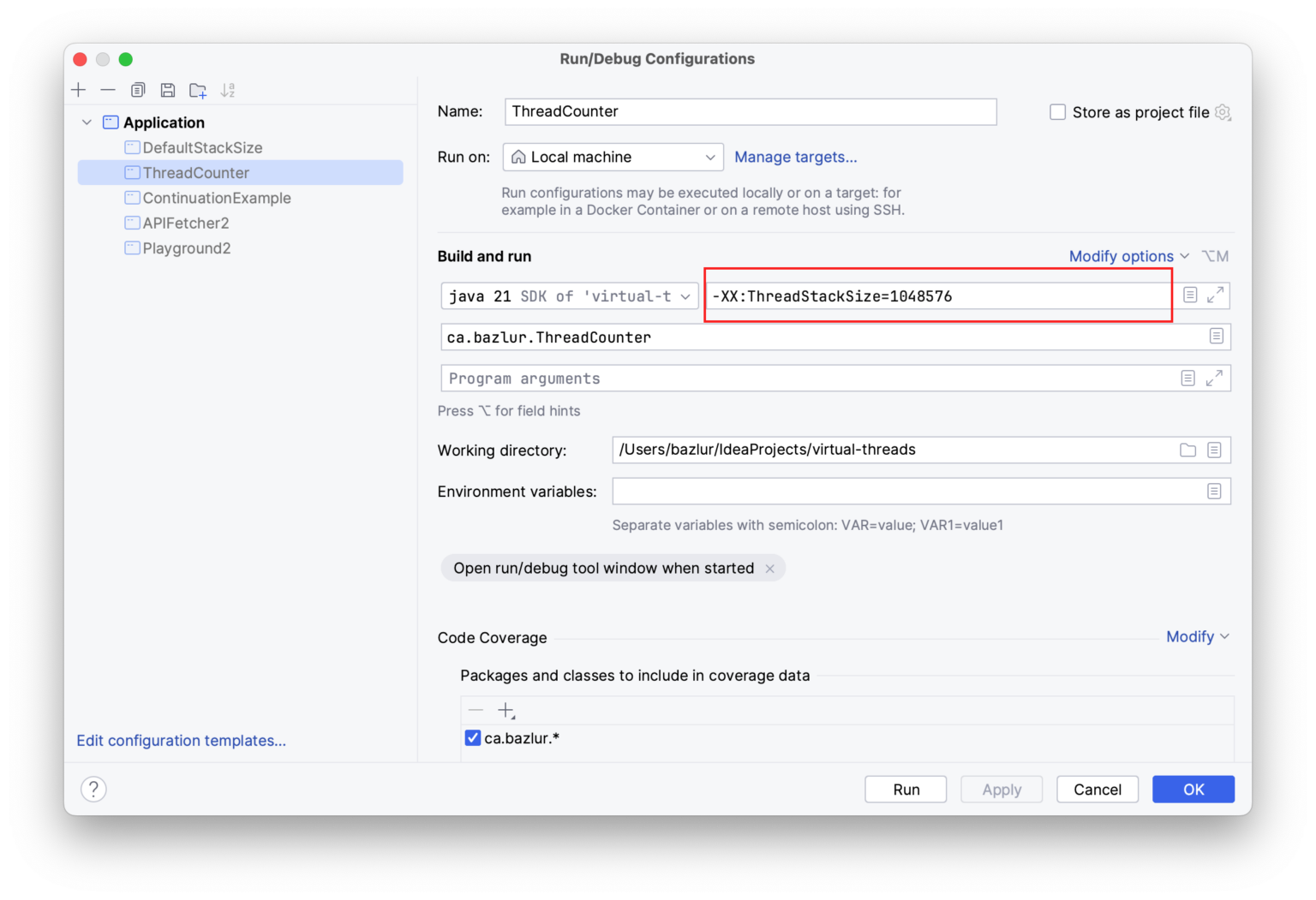
Task: Remove the selected configuration
Action: [108, 90]
